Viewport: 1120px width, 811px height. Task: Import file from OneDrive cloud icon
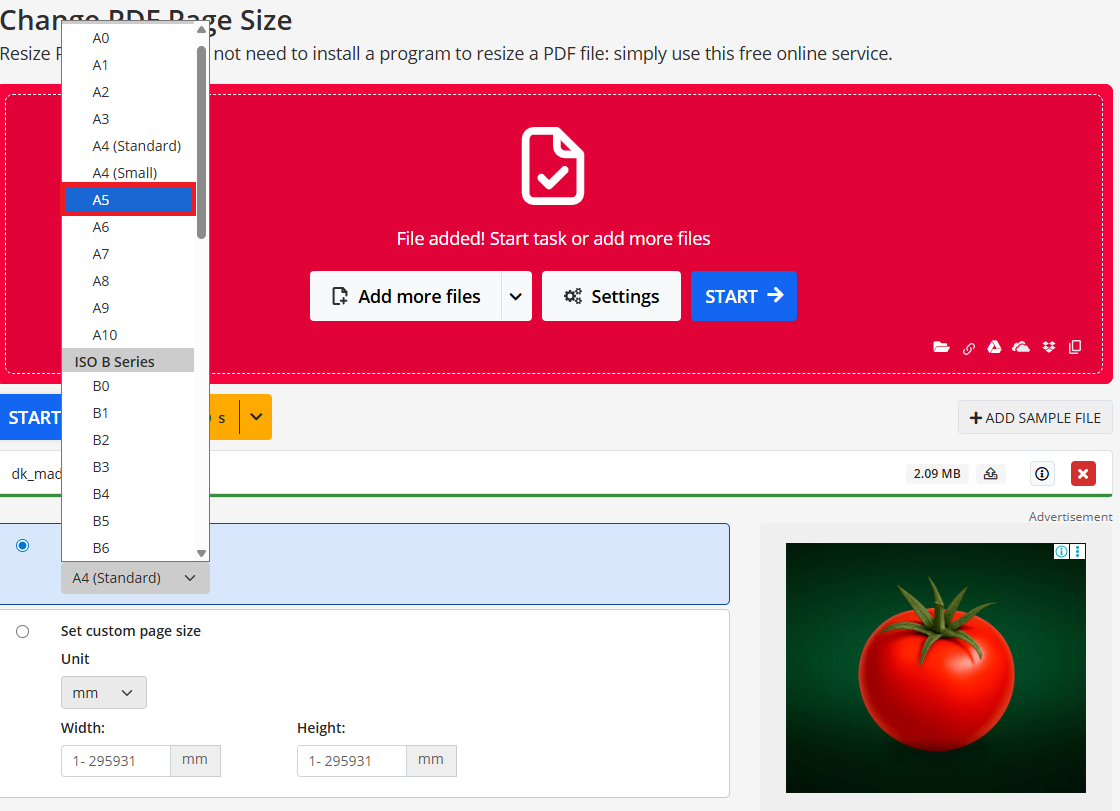1021,347
